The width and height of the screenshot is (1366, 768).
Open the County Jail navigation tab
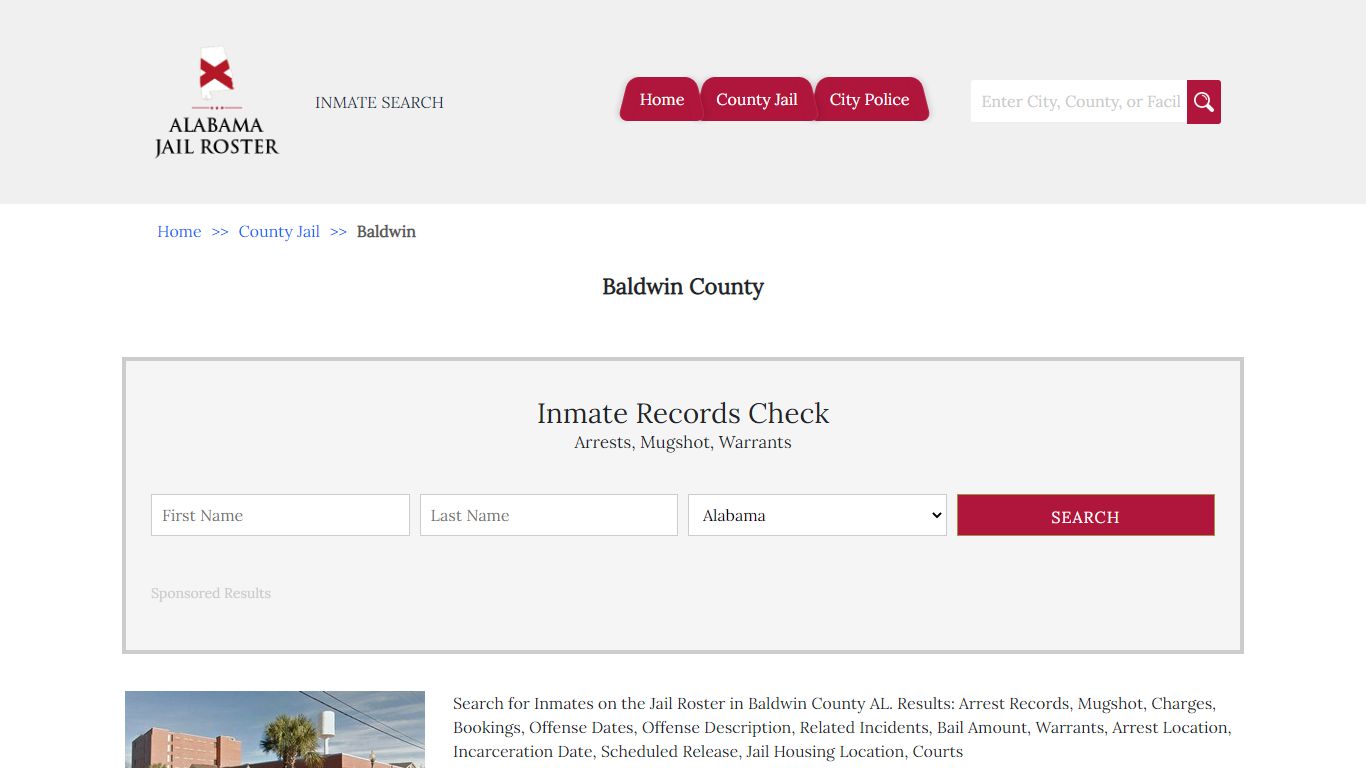757,100
